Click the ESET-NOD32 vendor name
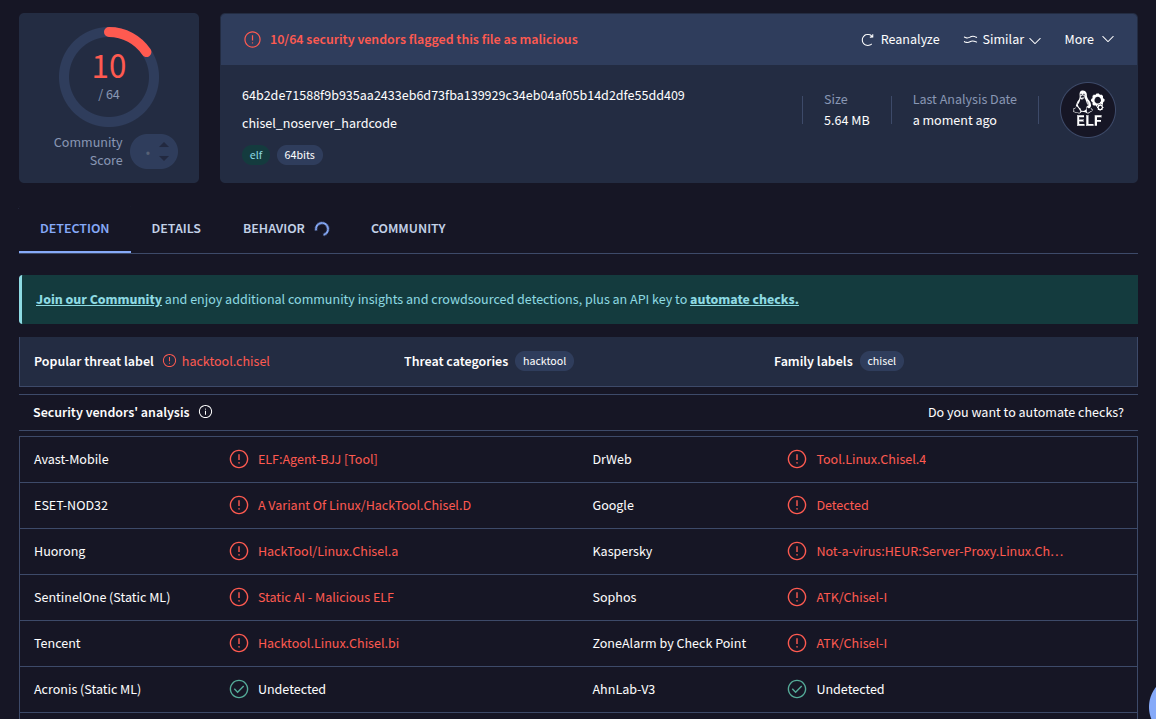Screen dimensions: 1156x719 point(71,505)
